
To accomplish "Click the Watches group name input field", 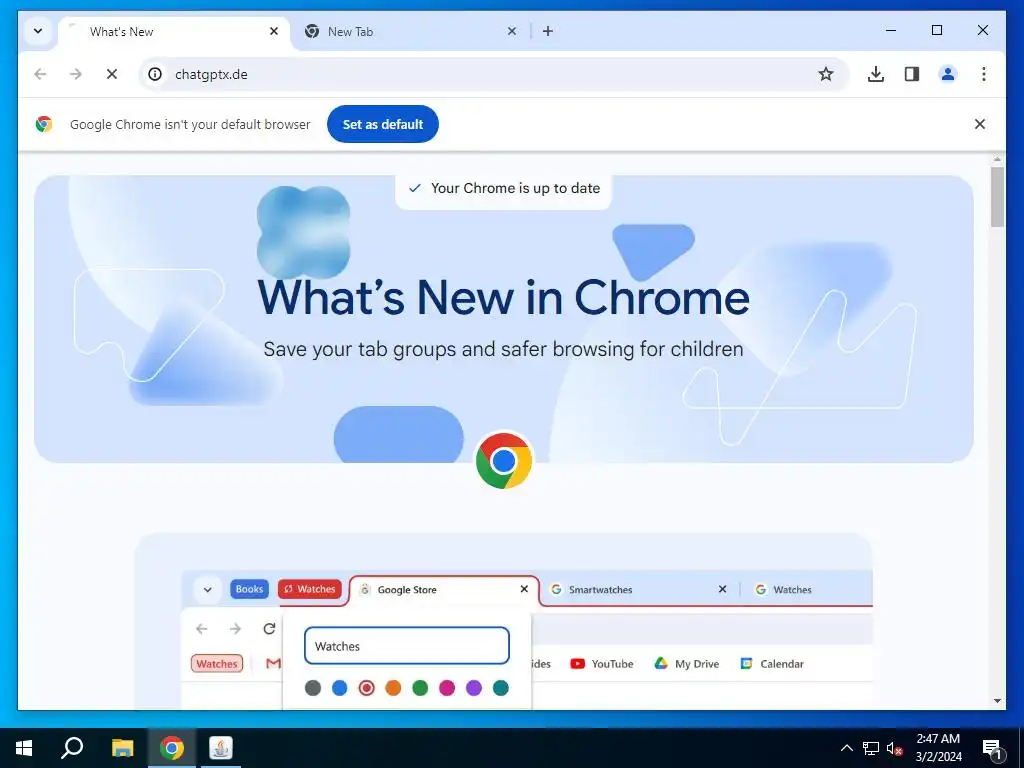I will 406,646.
